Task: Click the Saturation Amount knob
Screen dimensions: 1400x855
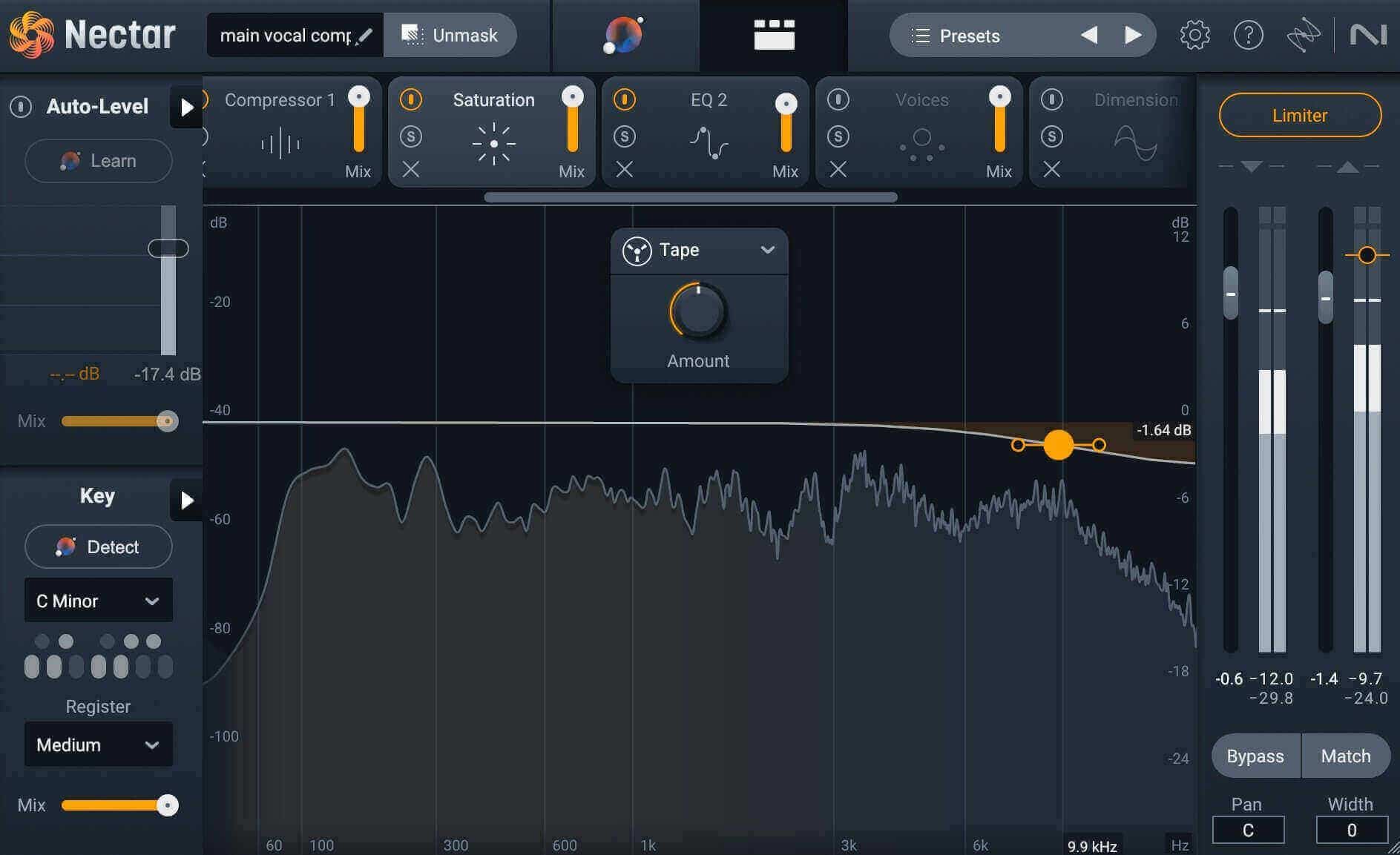Action: pos(698,311)
